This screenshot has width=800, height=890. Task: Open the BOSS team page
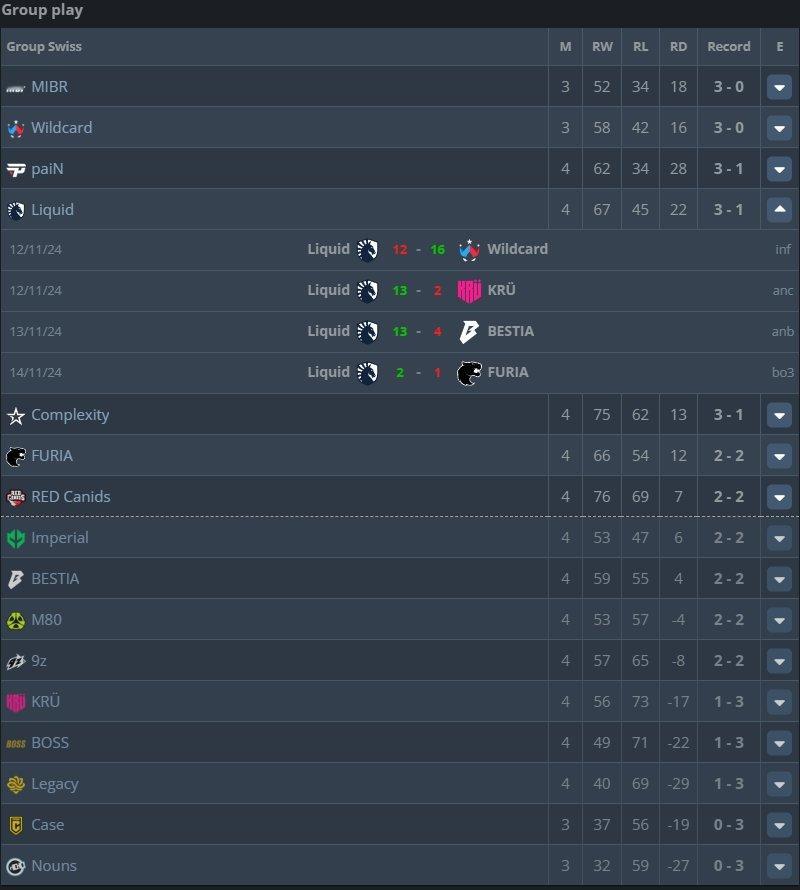point(50,743)
